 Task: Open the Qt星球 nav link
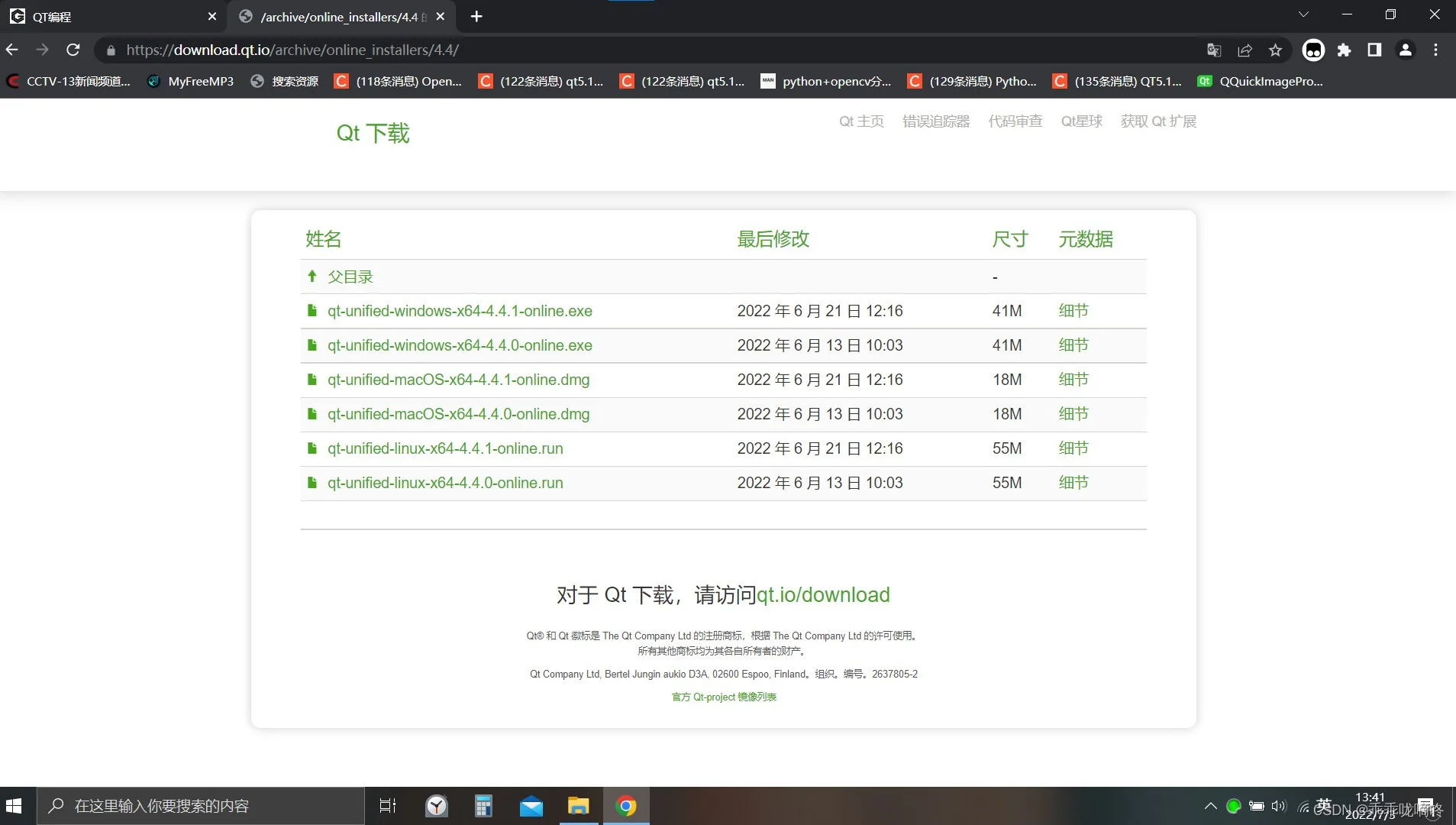(x=1081, y=121)
